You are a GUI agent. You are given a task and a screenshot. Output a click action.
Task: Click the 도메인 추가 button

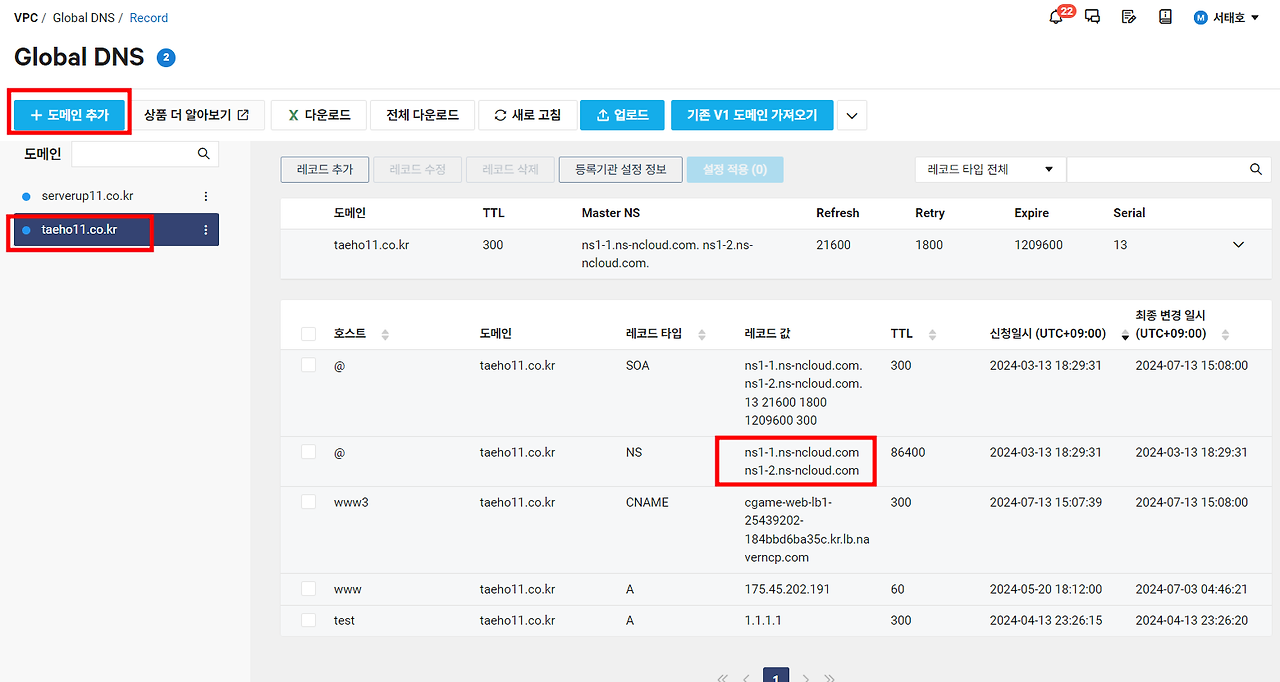pyautogui.click(x=71, y=115)
